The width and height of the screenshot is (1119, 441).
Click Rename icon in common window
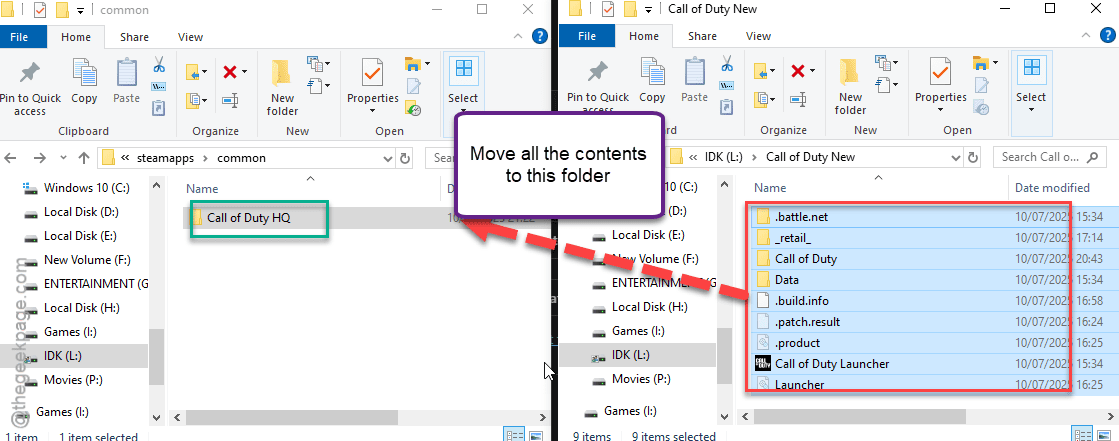[x=230, y=101]
